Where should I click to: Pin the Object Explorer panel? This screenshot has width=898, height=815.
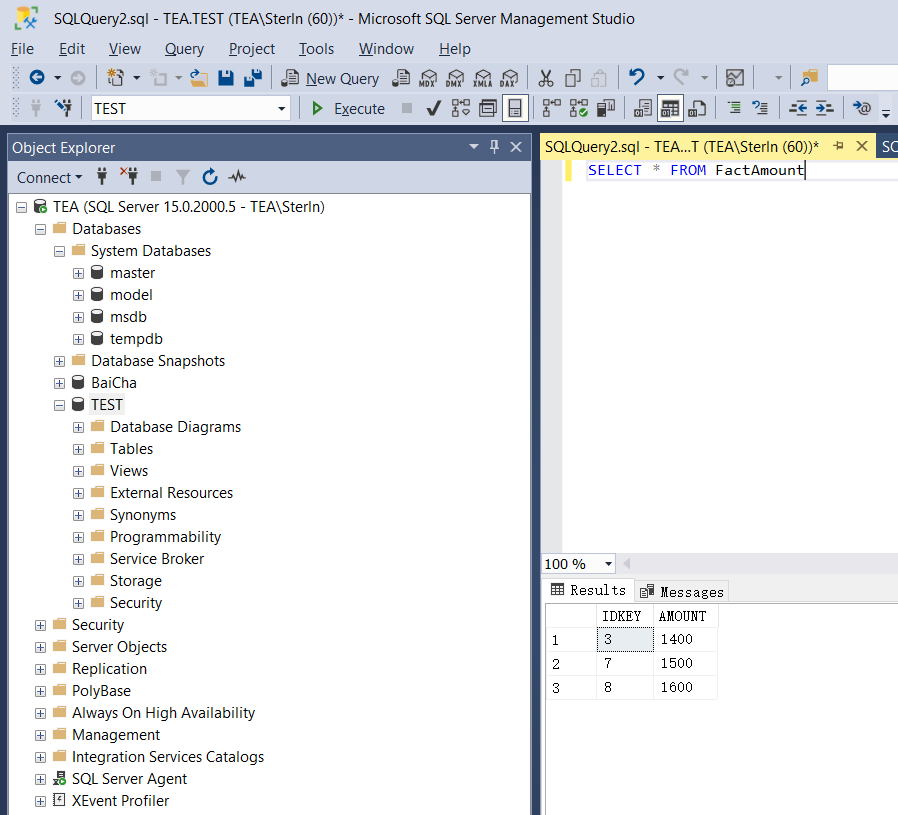[x=494, y=147]
